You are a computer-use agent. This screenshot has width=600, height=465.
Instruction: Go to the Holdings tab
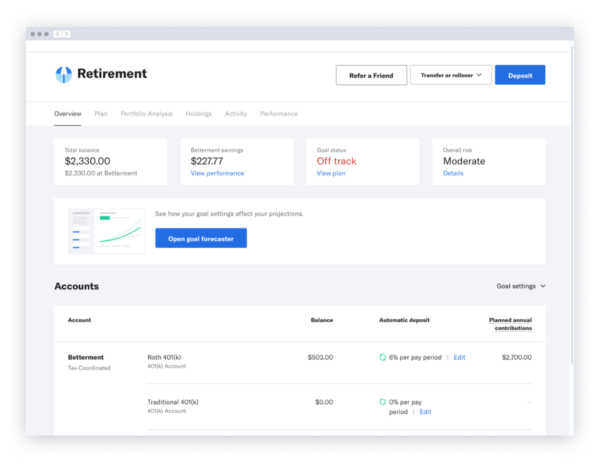198,114
